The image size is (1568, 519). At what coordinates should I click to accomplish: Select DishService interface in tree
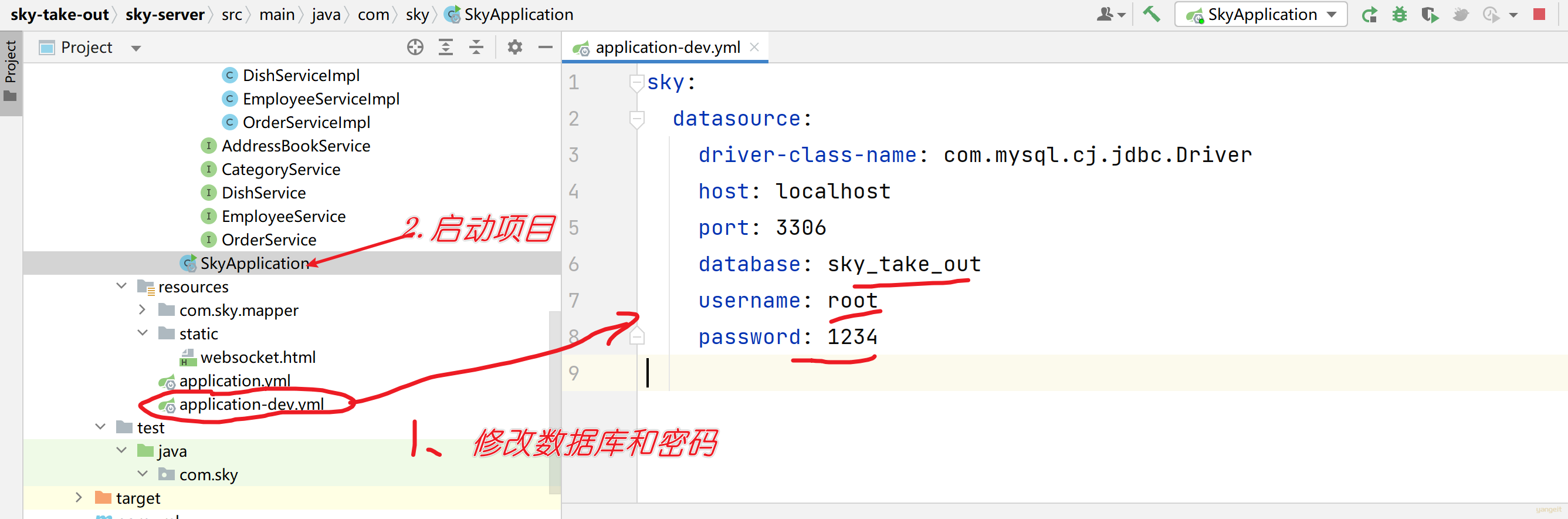(x=263, y=193)
